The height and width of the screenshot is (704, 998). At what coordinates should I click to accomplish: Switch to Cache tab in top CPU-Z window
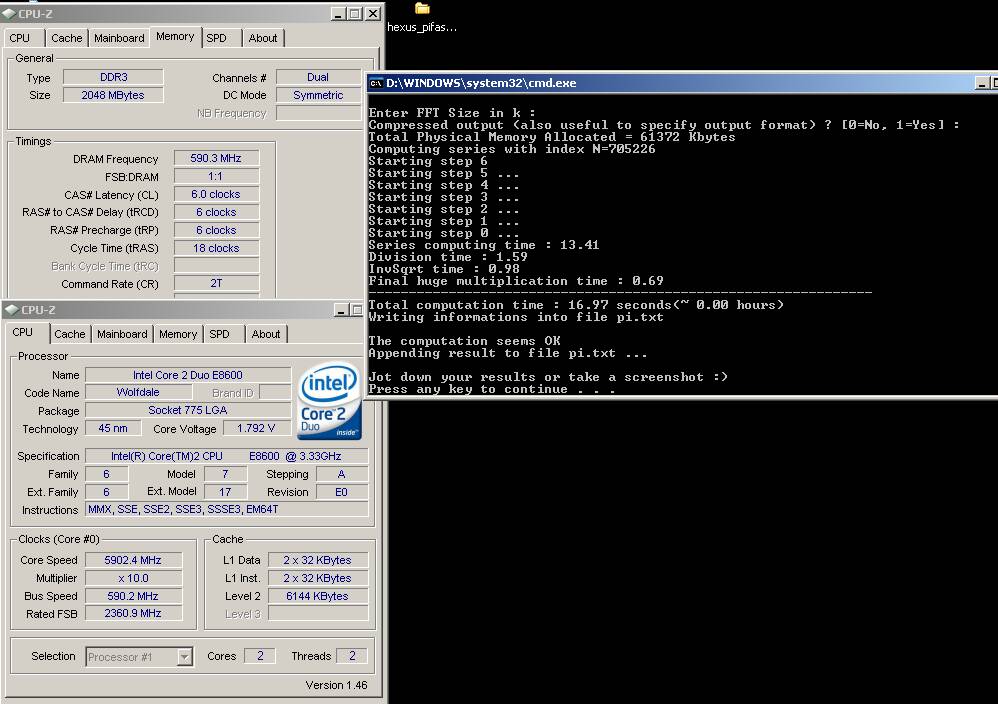pos(67,38)
